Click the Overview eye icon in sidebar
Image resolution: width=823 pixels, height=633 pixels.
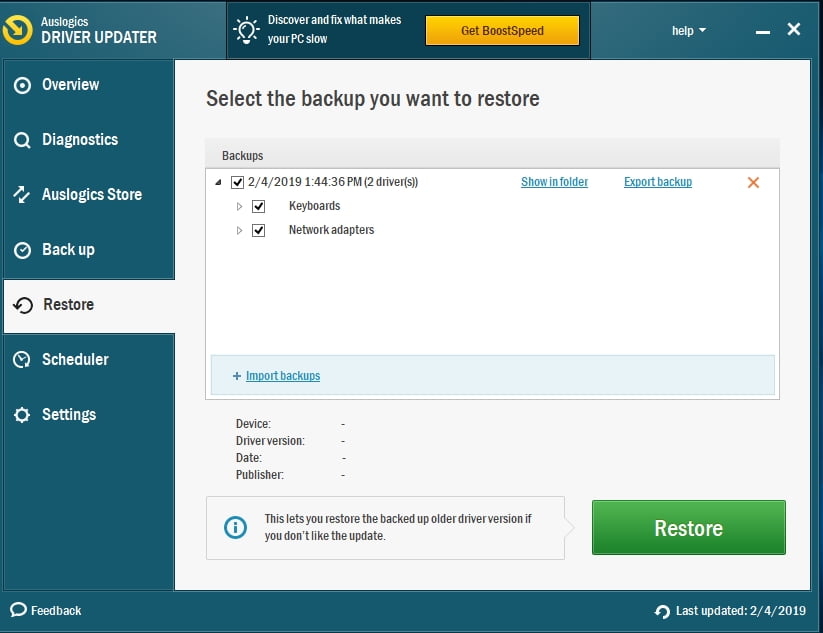pyautogui.click(x=22, y=86)
